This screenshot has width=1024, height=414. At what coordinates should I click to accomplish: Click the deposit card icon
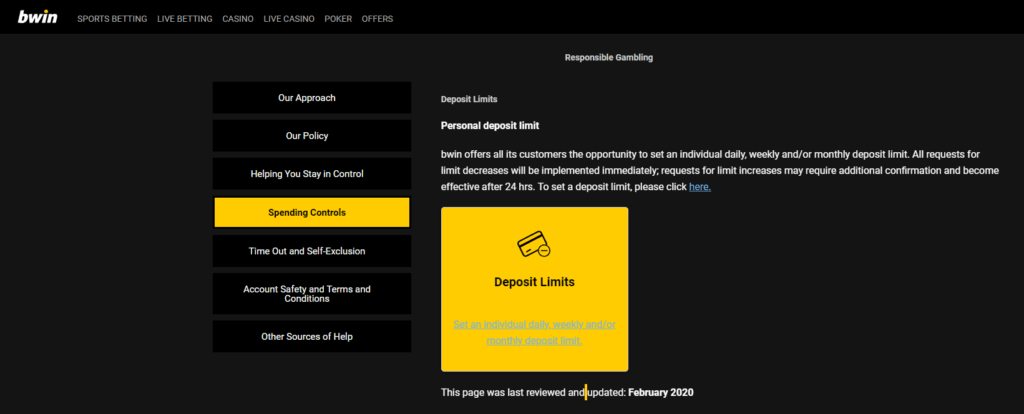(534, 244)
